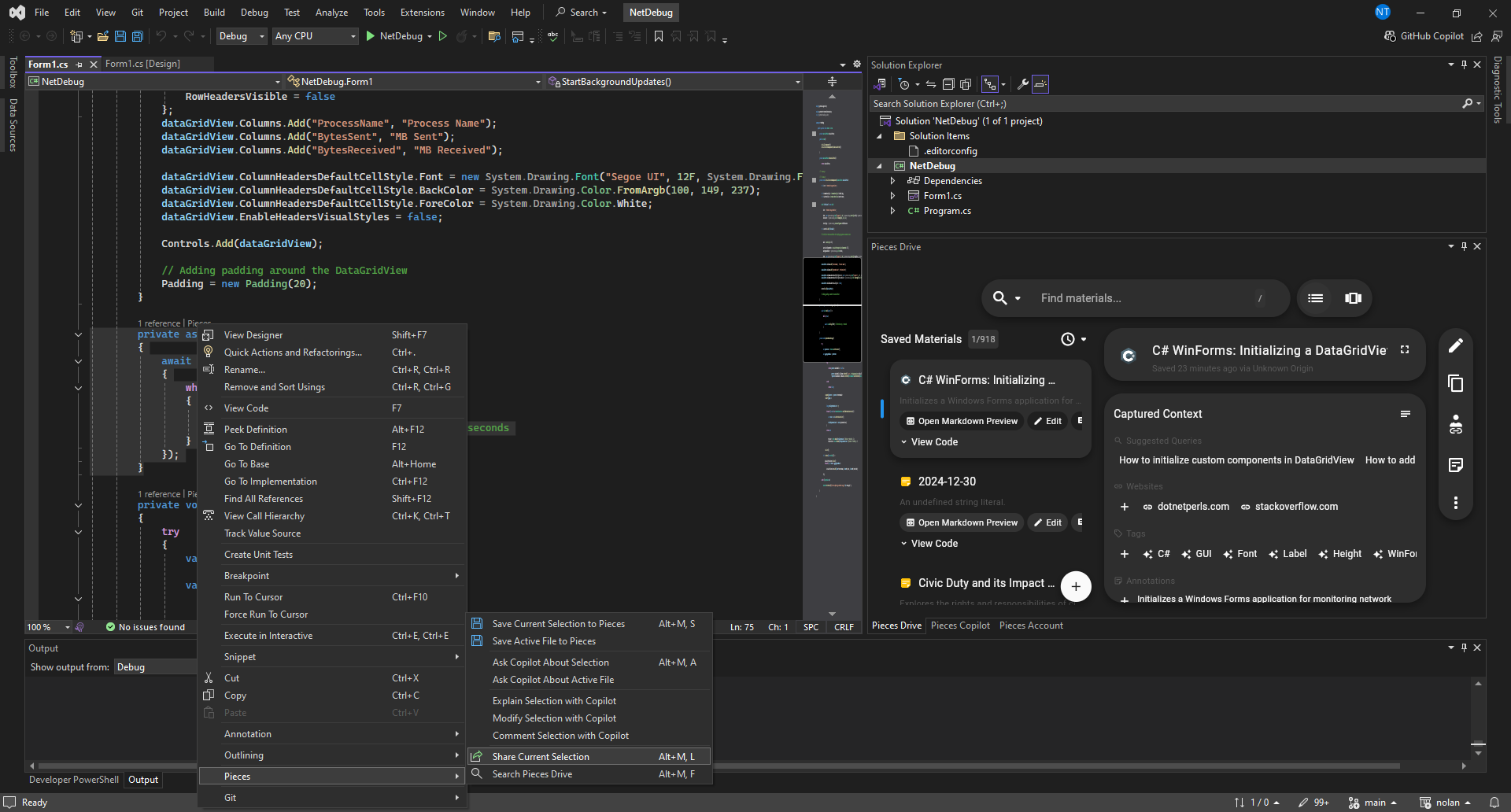Open the dotnetperls.com website link
1511x812 pixels.
(x=1186, y=507)
